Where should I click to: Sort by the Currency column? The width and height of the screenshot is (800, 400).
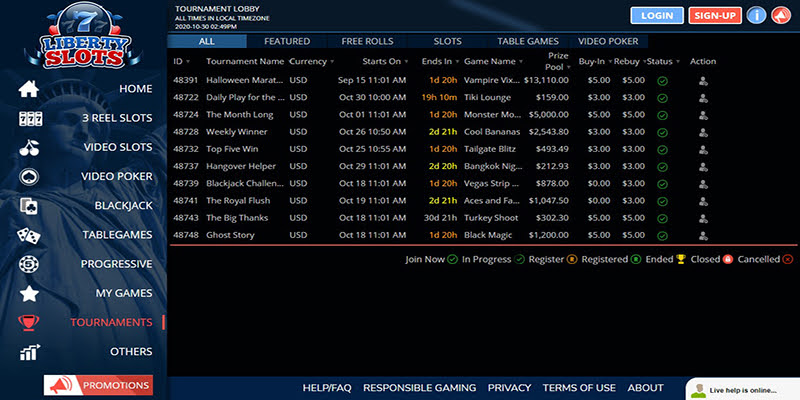point(312,61)
